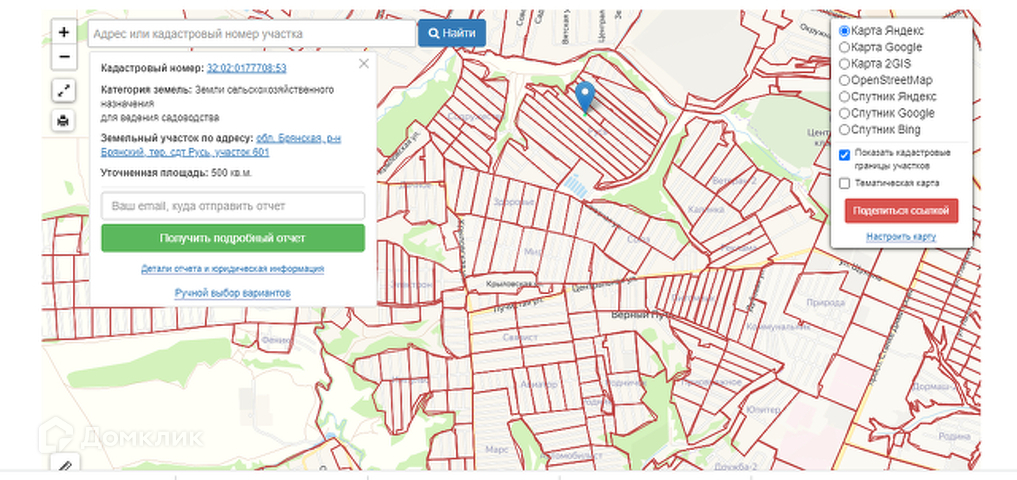Close the cadastral info panel

pos(364,63)
